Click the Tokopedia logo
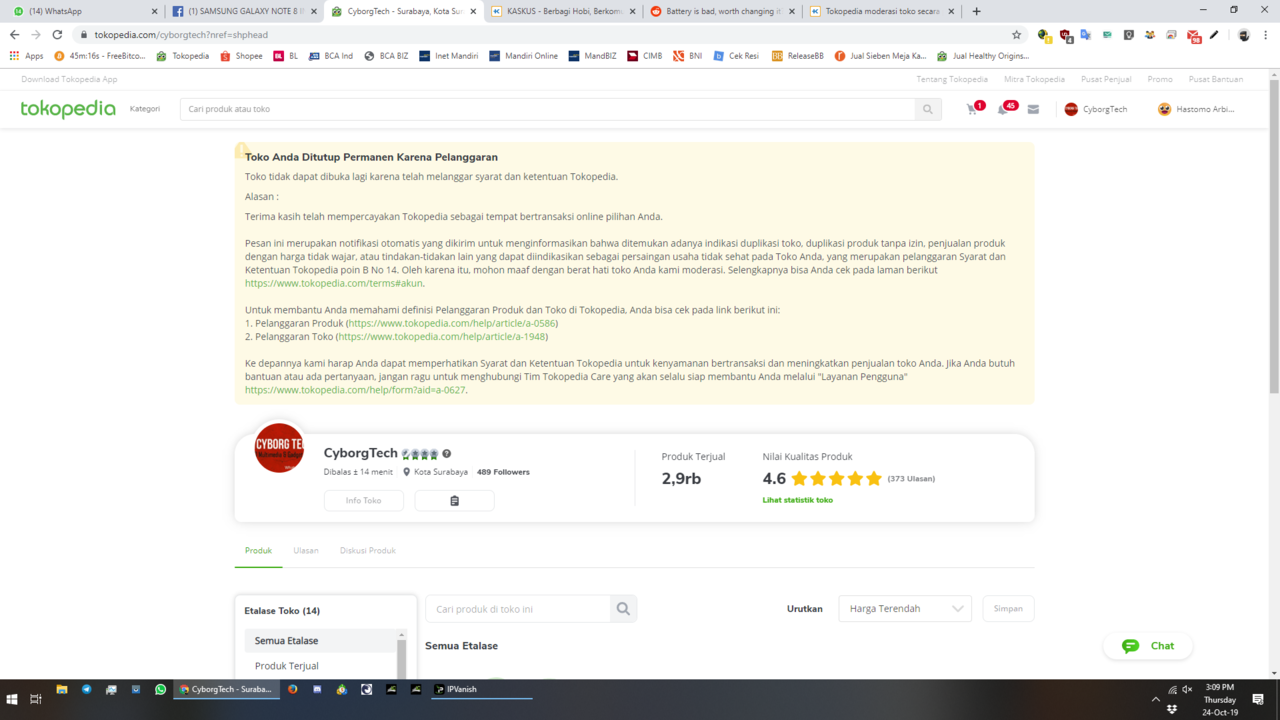 click(68, 109)
